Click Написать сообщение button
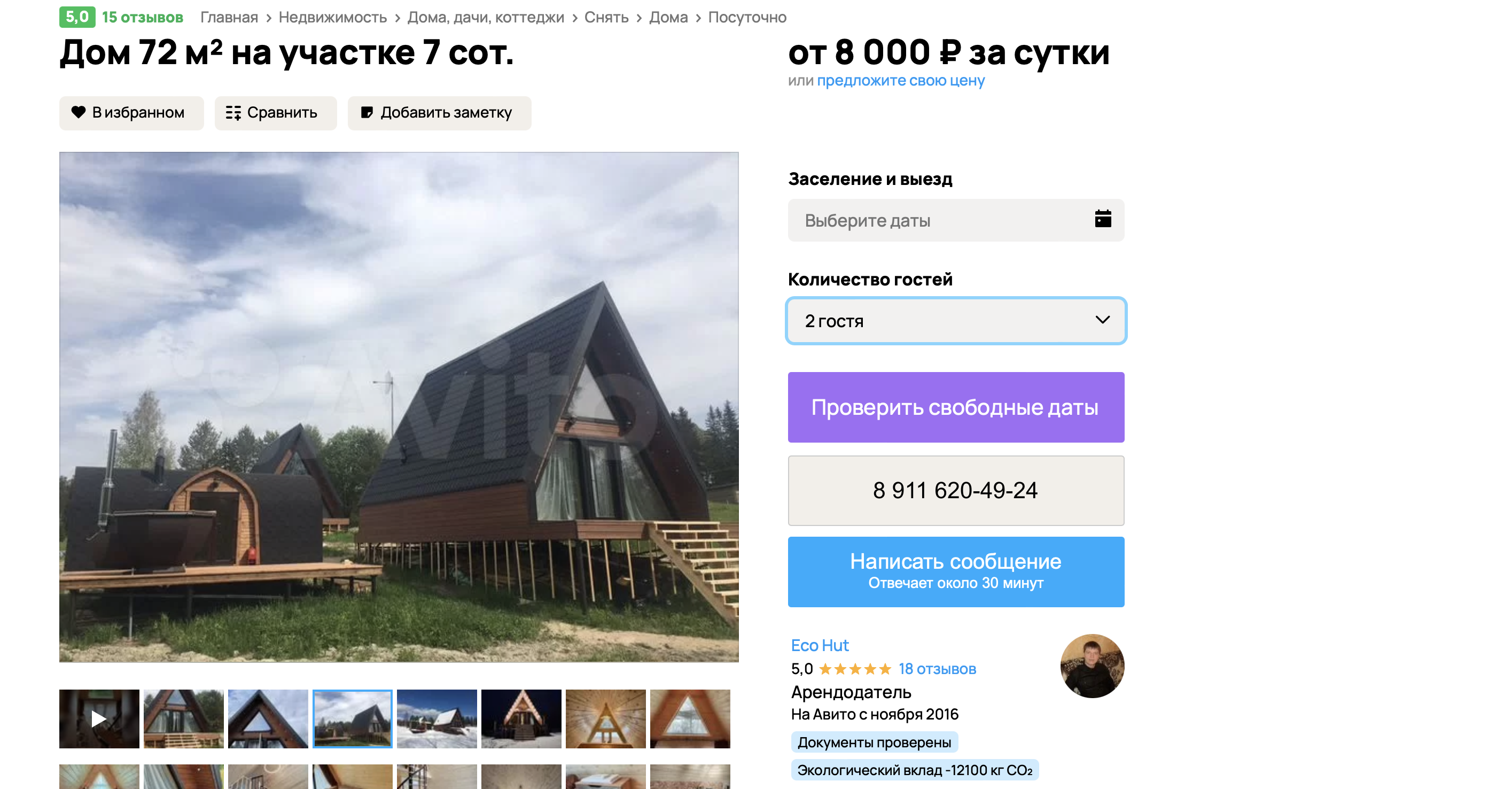The height and width of the screenshot is (789, 1512). point(956,571)
